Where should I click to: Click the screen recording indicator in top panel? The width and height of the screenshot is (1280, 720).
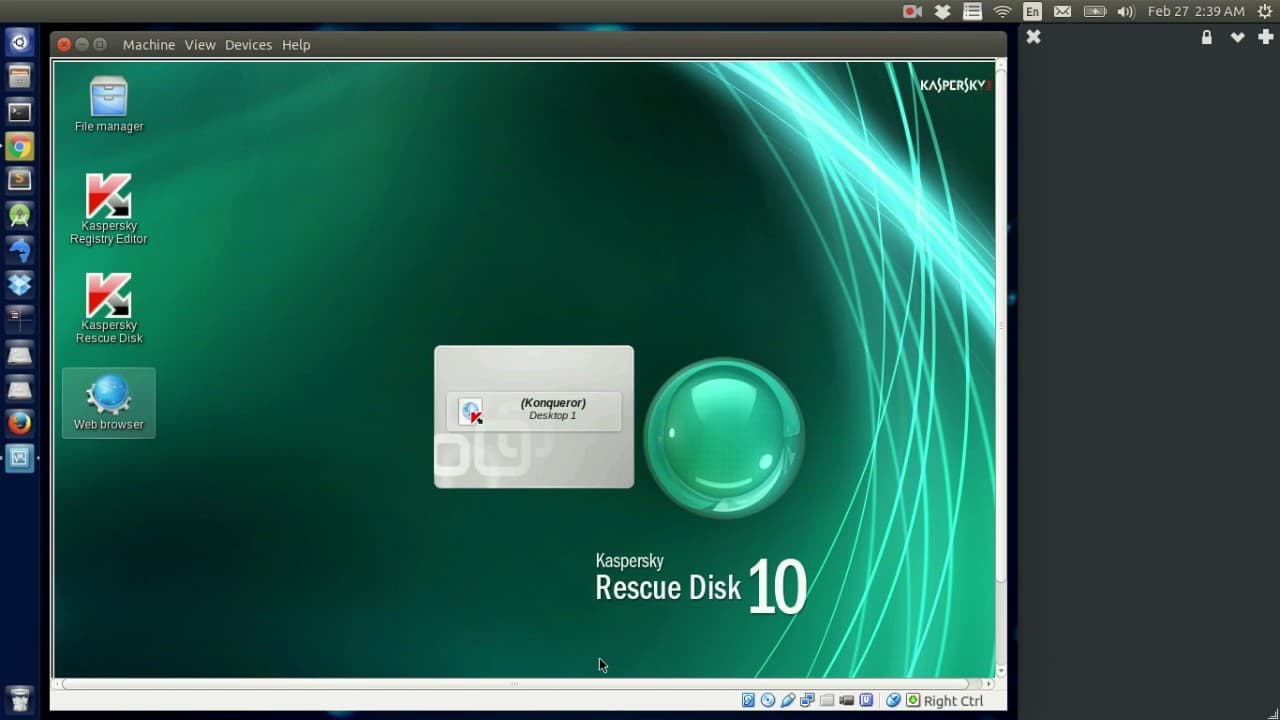912,11
